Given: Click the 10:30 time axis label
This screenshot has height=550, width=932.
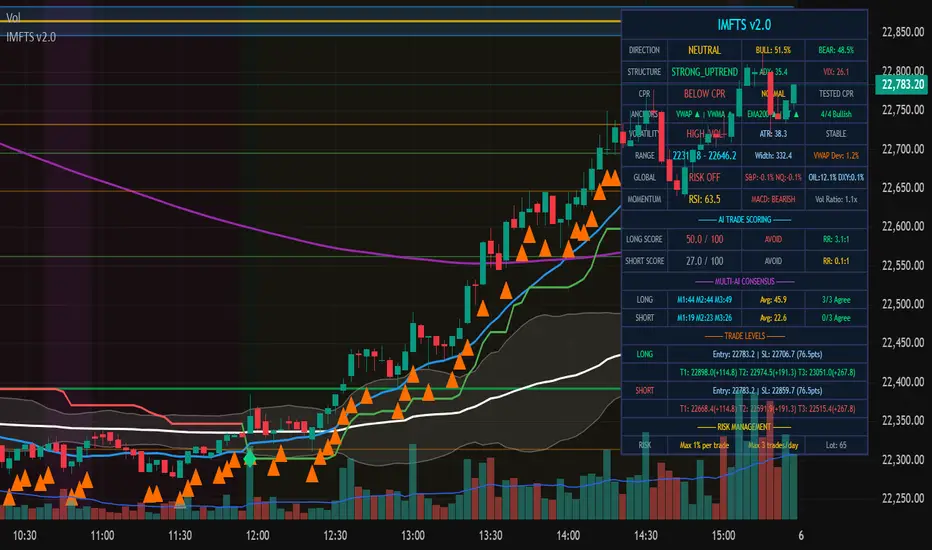Looking at the screenshot, I should [x=24, y=536].
